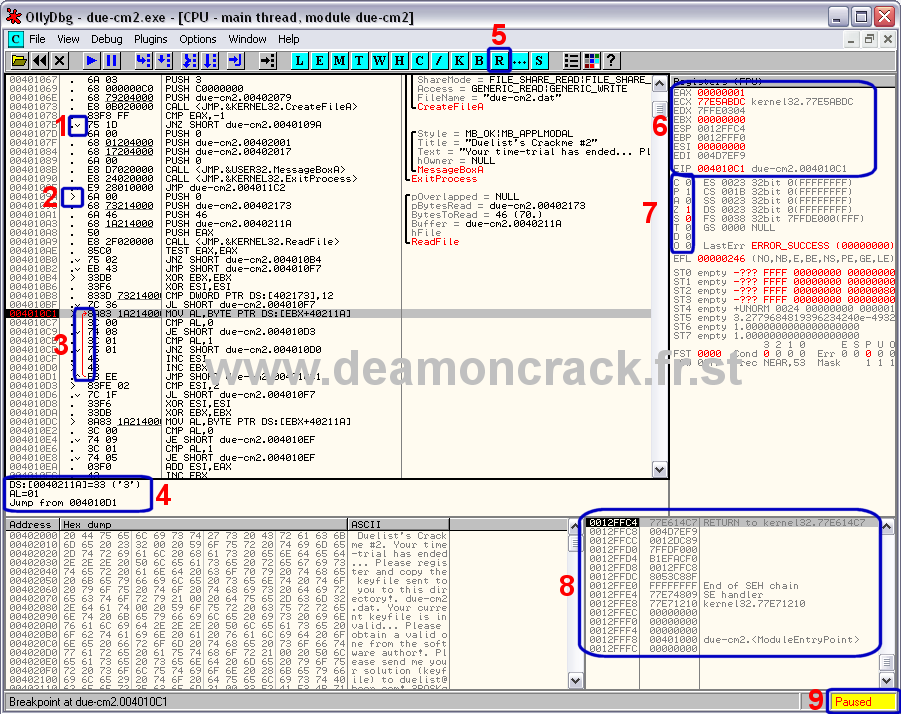Click the stack pane scroll-up arrow

(x=887, y=526)
